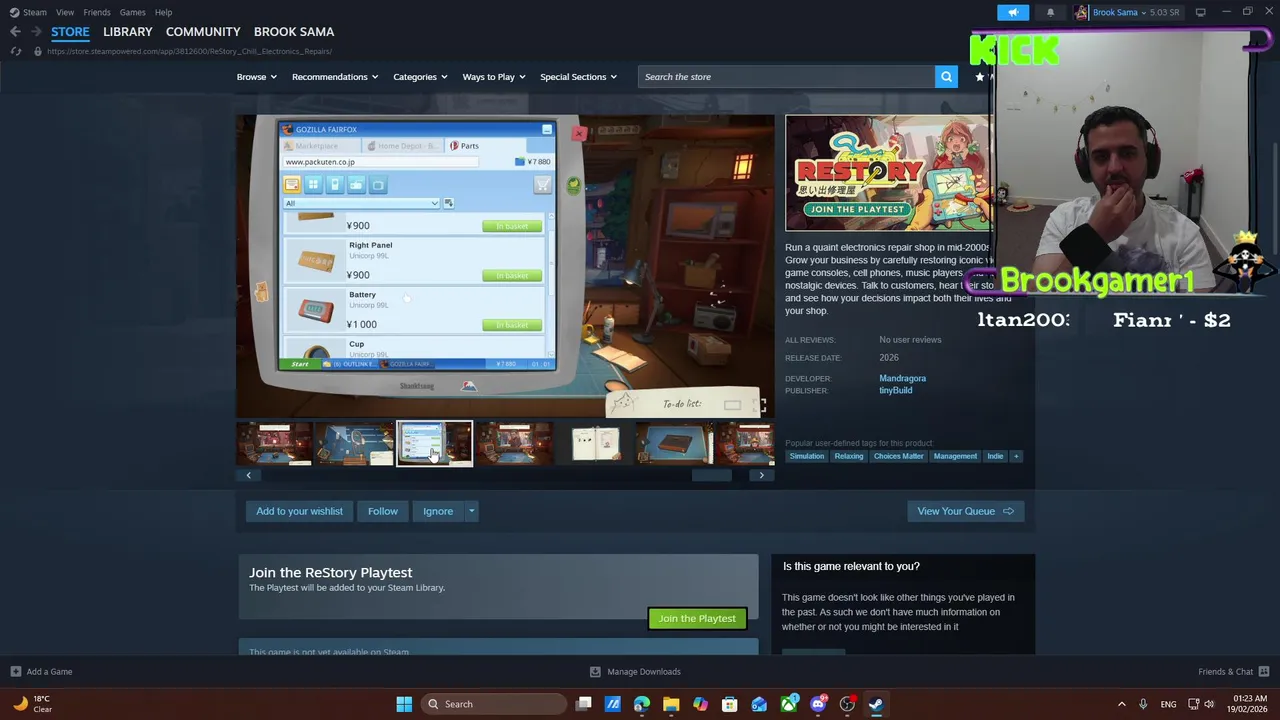The height and width of the screenshot is (720, 1280).
Task: Open Task View on taskbar
Action: (584, 704)
